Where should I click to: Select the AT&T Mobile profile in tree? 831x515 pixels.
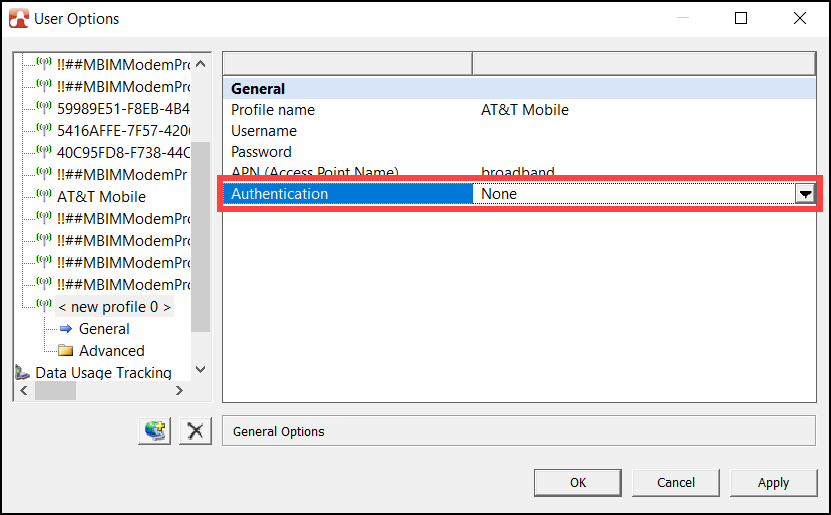click(x=101, y=197)
